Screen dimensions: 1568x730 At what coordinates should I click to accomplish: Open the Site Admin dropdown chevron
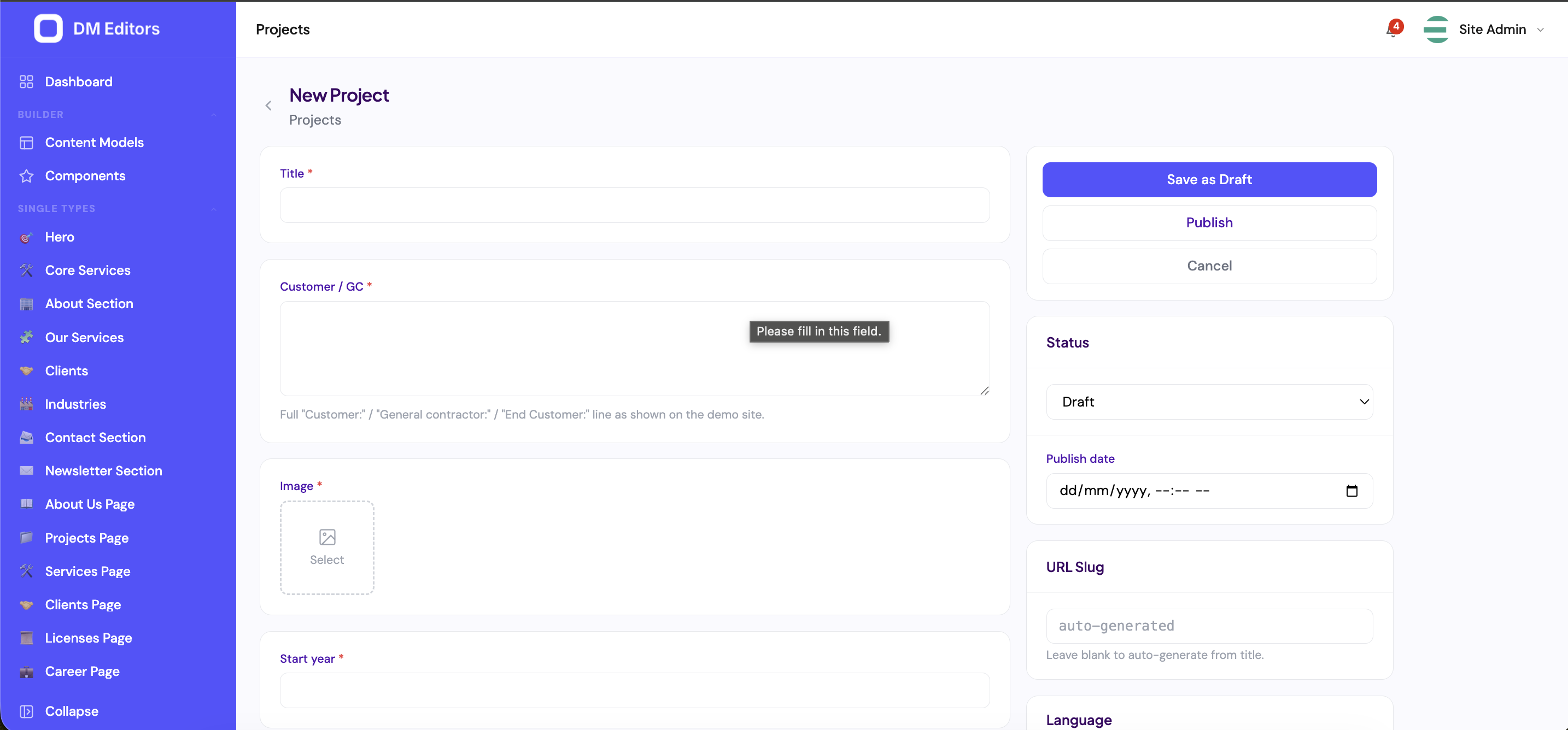click(x=1541, y=30)
